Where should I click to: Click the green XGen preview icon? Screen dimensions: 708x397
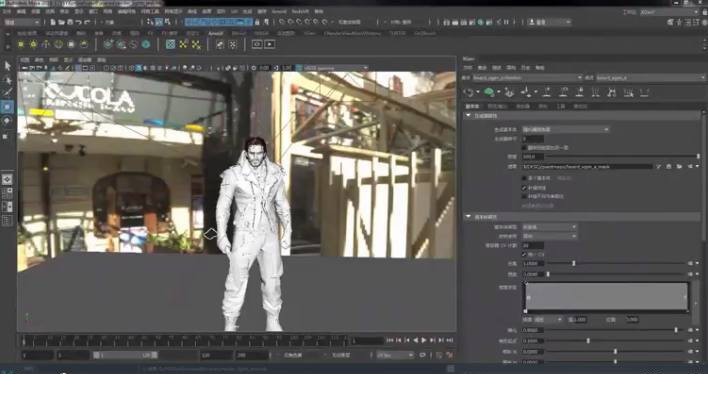pos(489,93)
